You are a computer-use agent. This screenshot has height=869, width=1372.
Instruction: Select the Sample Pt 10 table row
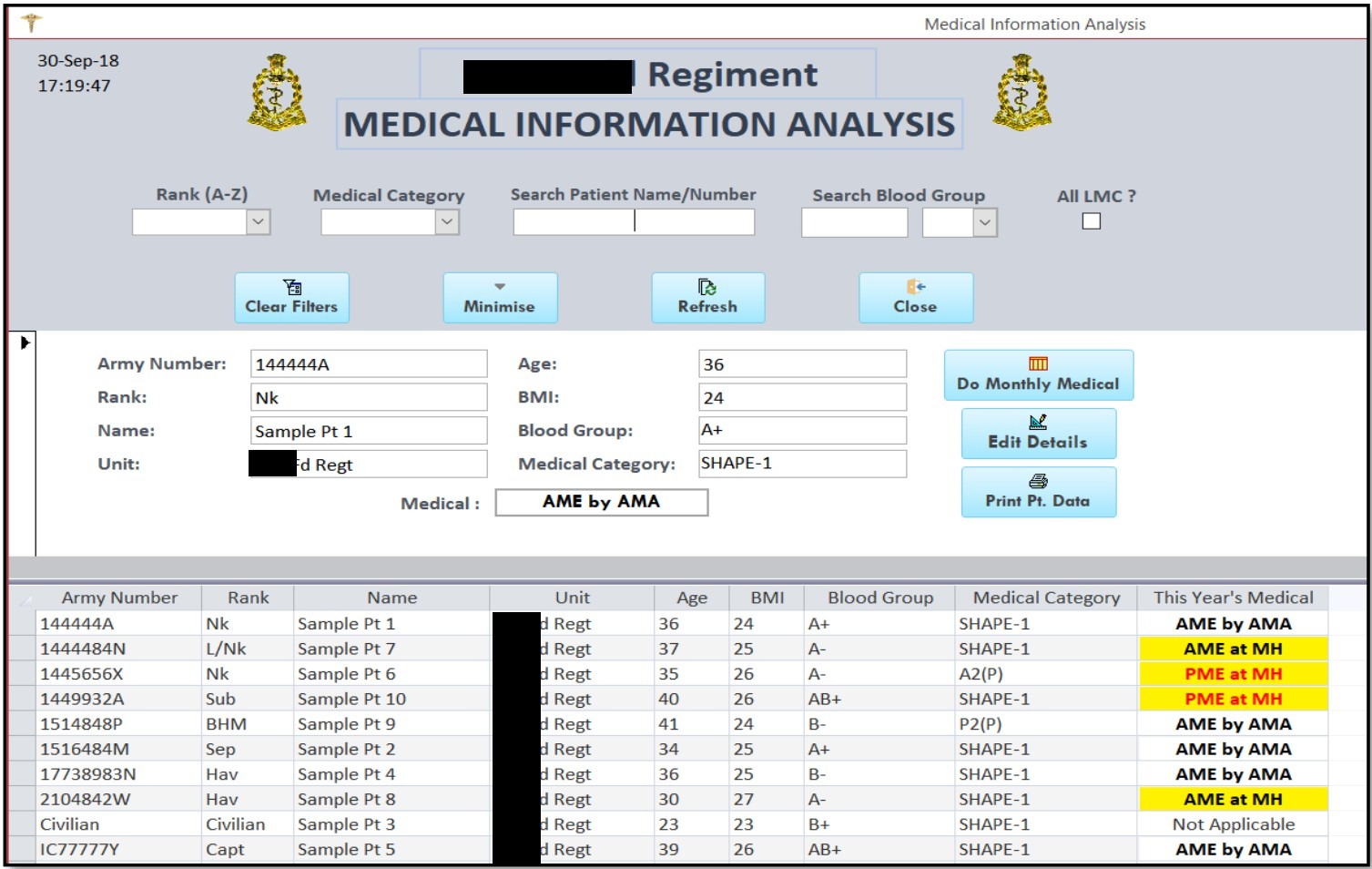[351, 699]
